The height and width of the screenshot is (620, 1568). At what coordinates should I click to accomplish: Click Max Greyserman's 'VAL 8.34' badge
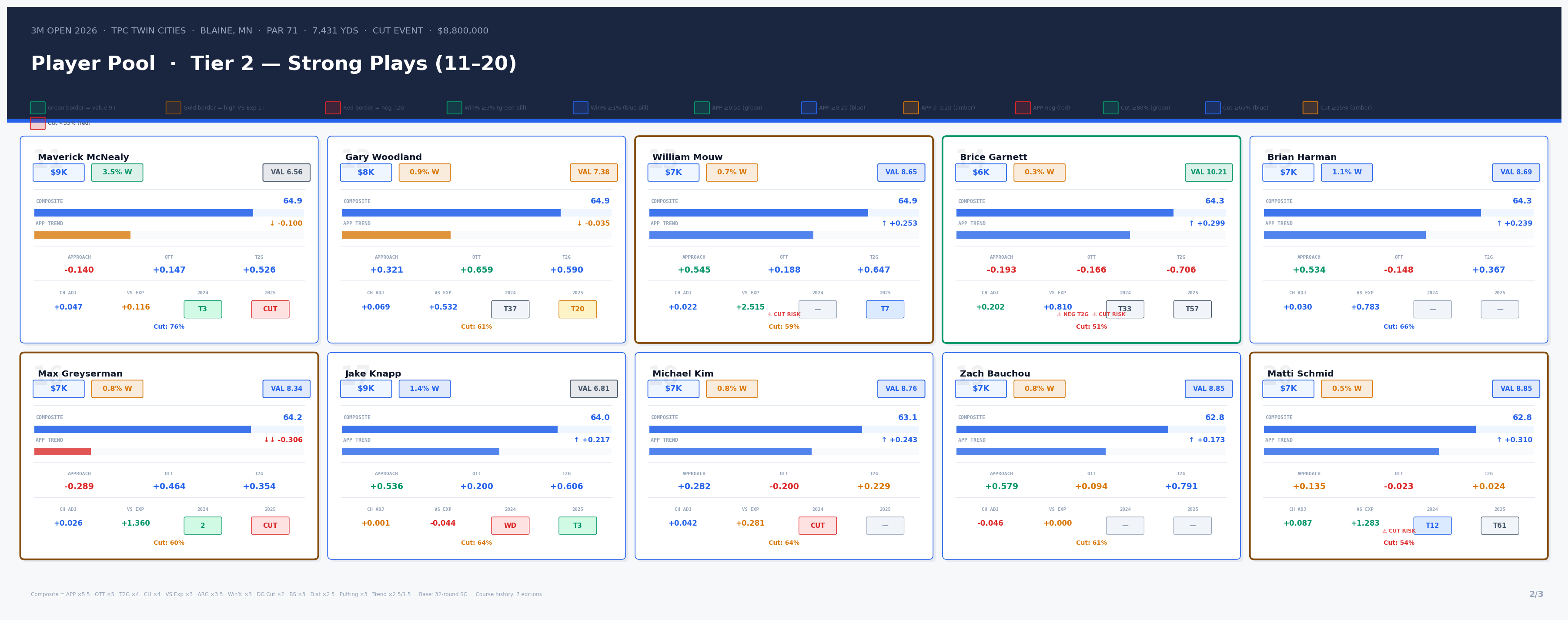[286, 389]
